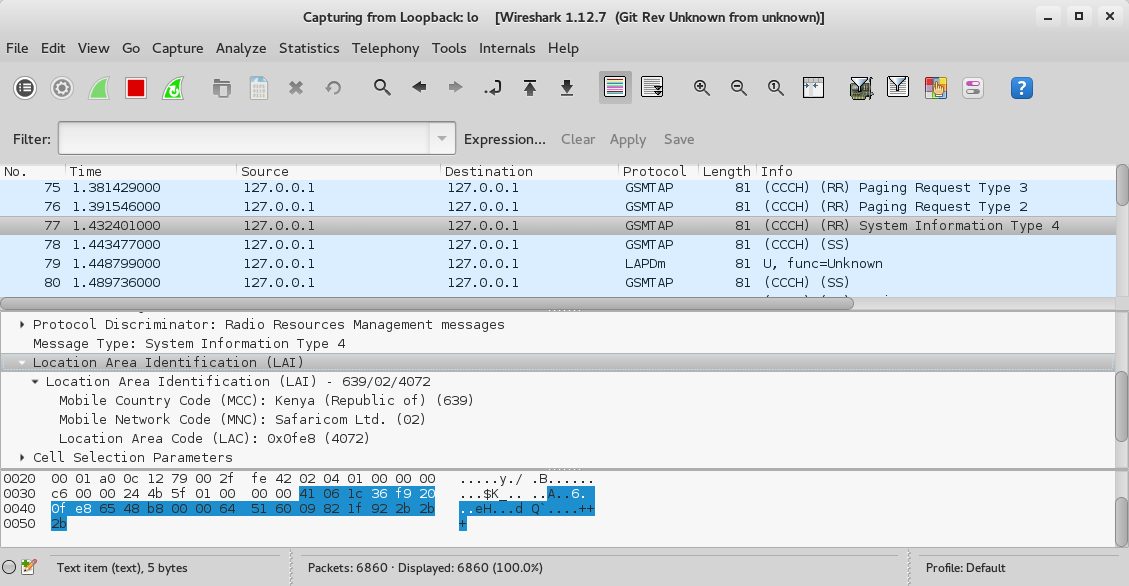The width and height of the screenshot is (1129, 586).
Task: Stop the running capture with red square
Action: 135,88
